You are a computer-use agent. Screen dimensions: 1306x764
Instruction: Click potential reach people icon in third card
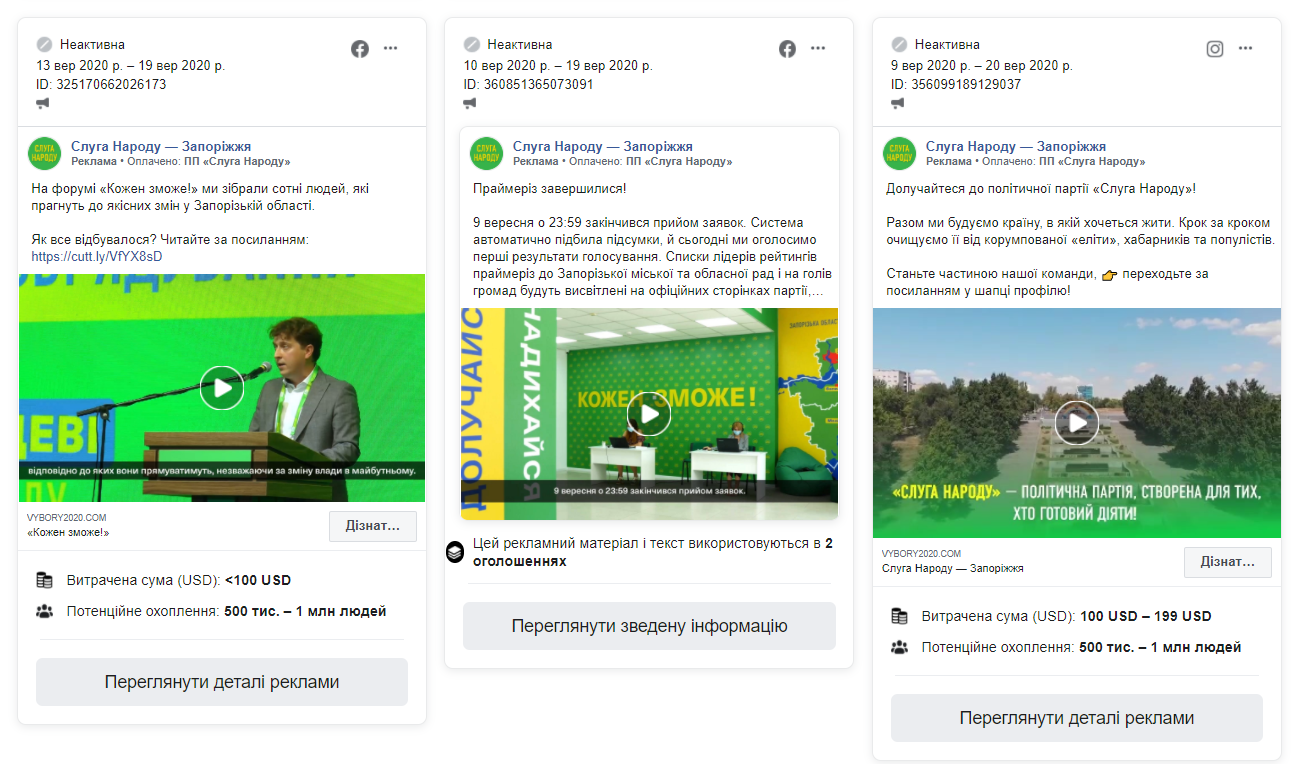coord(899,647)
